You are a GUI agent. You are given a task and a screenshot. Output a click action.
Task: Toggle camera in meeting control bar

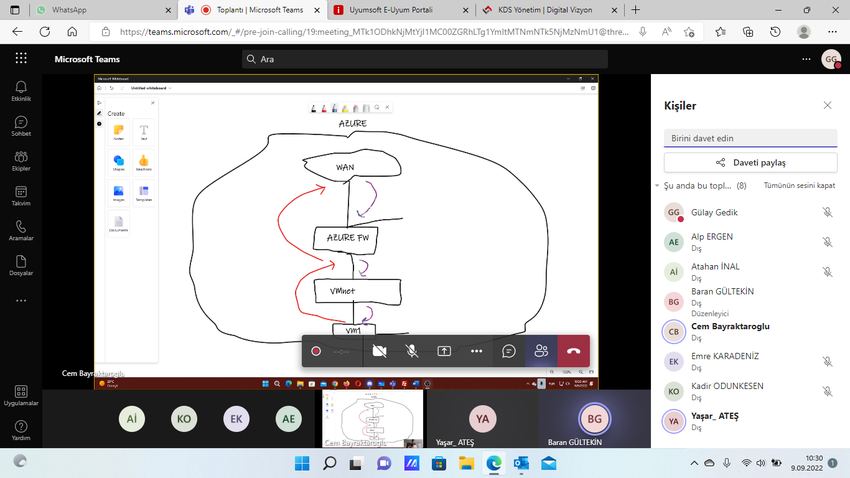[x=379, y=351]
